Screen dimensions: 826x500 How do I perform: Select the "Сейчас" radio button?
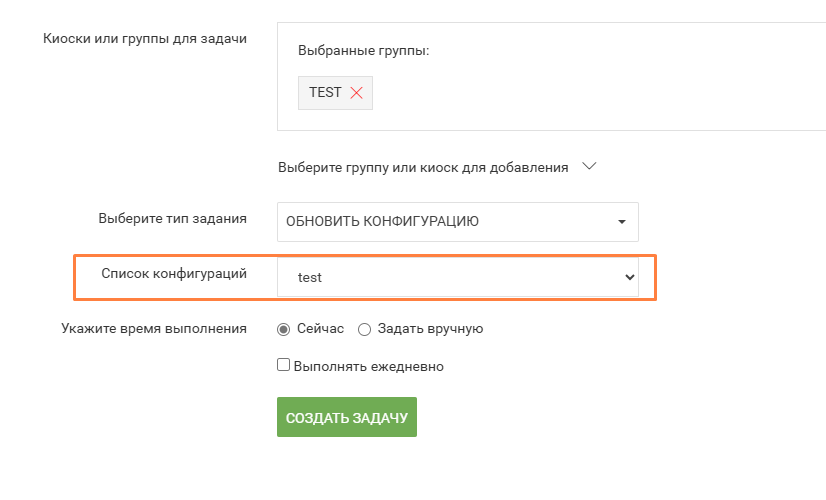283,329
